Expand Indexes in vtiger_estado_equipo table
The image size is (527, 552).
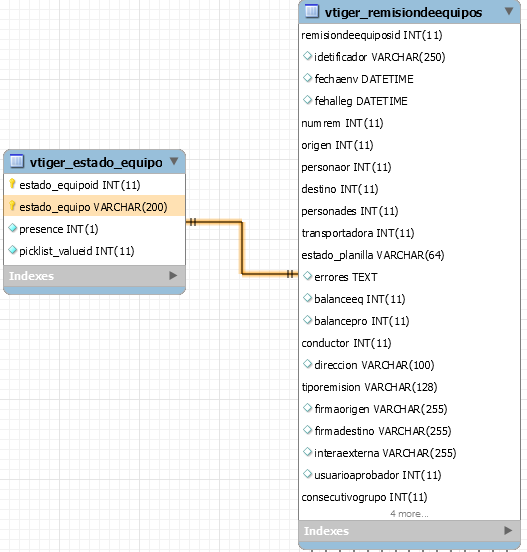click(173, 276)
